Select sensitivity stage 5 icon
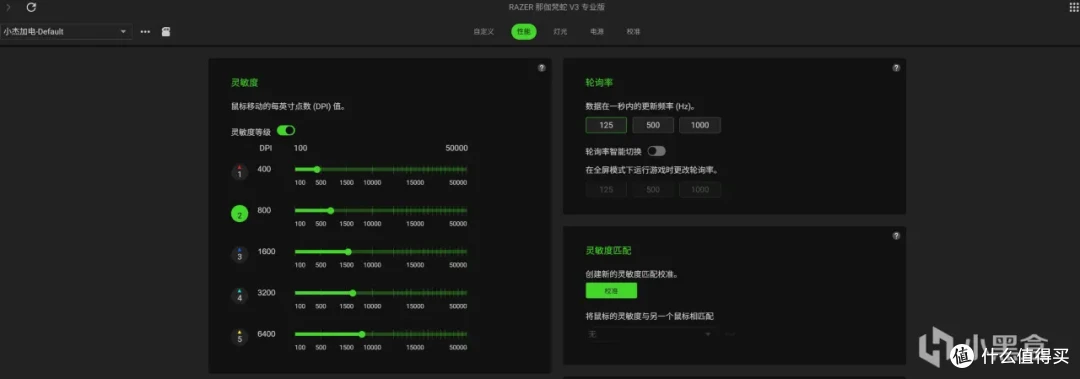This screenshot has height=379, width=1080. [x=239, y=338]
